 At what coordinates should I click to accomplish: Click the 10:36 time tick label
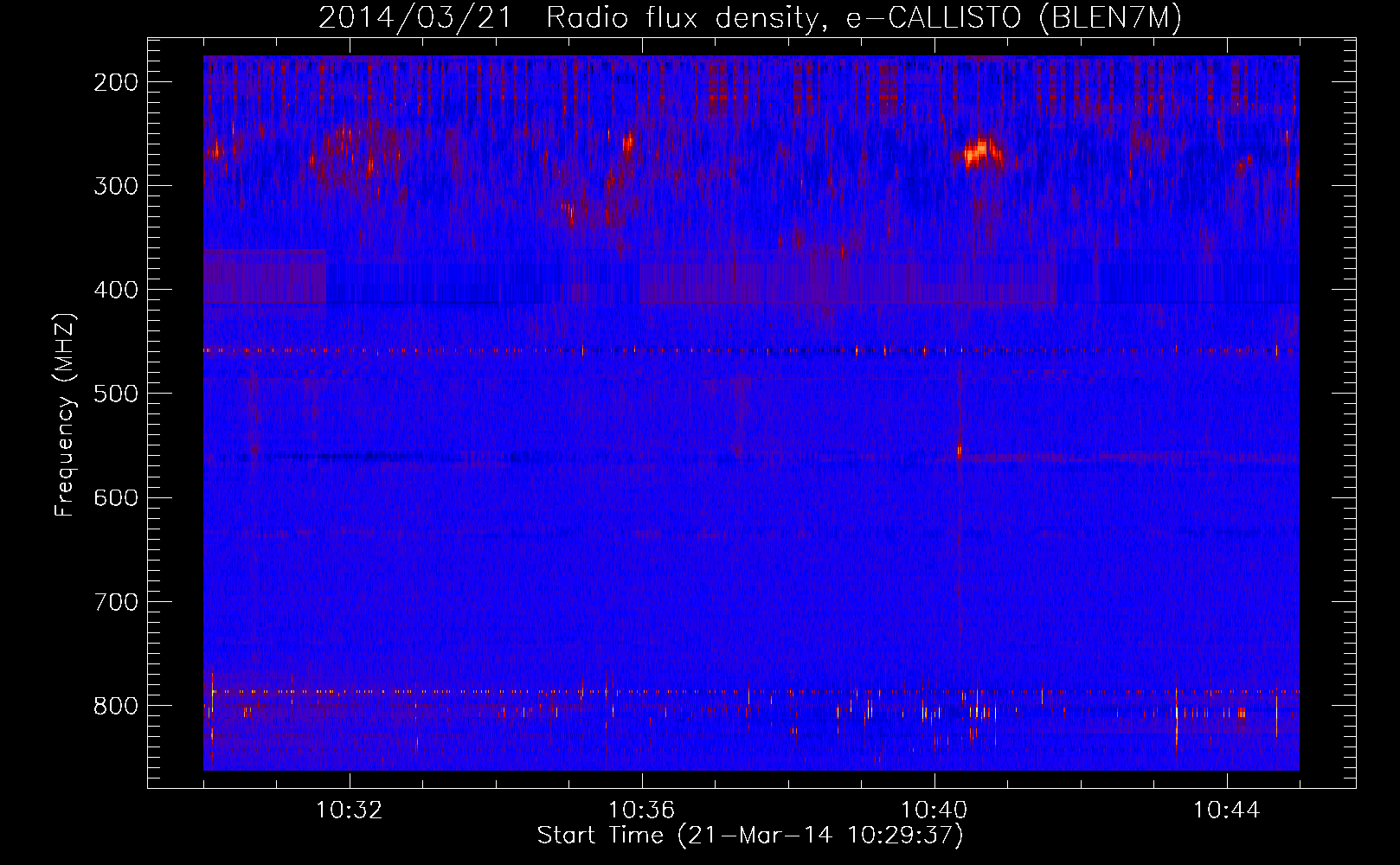point(642,811)
